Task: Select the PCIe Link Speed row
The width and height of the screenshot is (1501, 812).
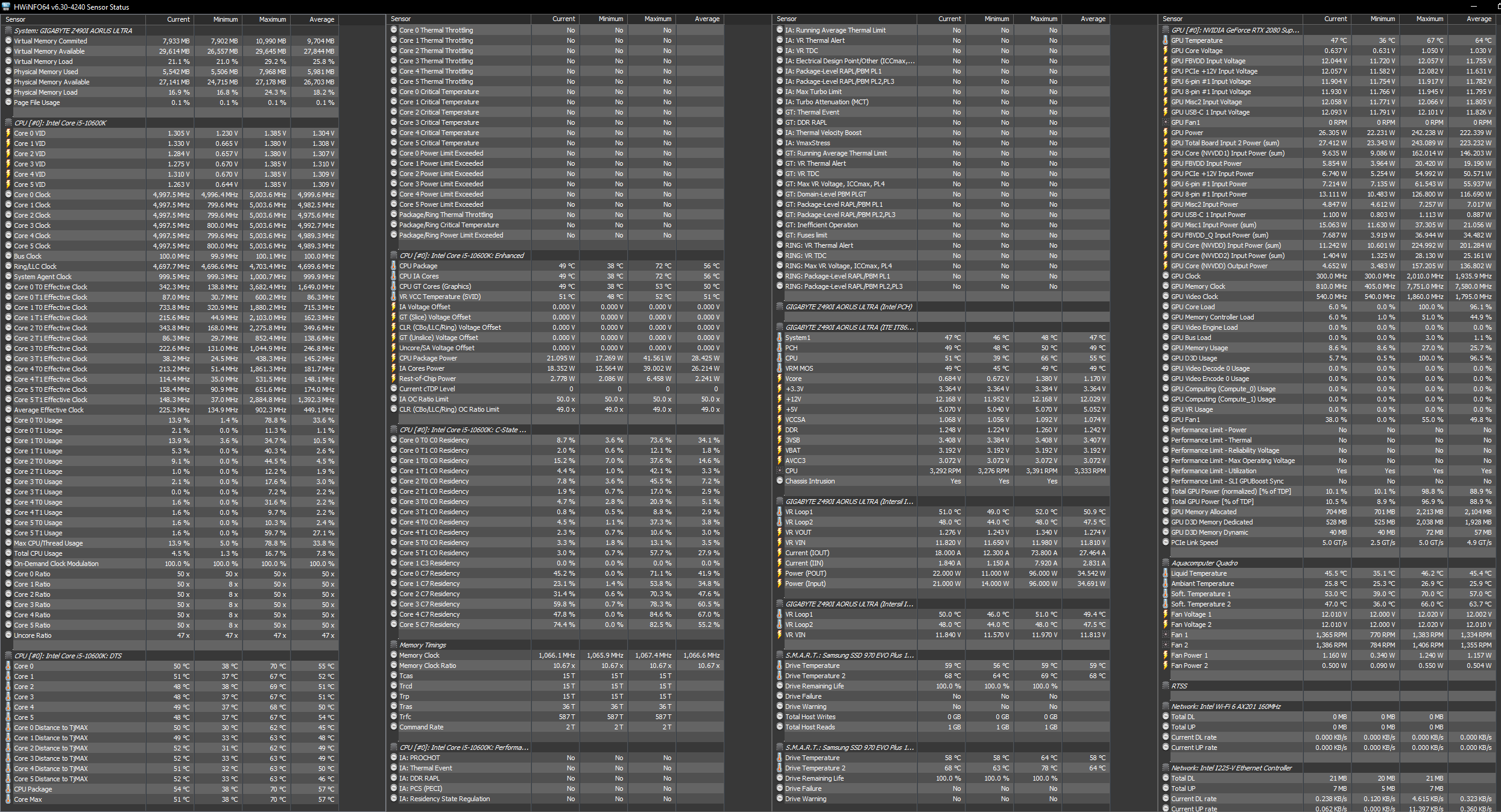Action: (x=1194, y=543)
